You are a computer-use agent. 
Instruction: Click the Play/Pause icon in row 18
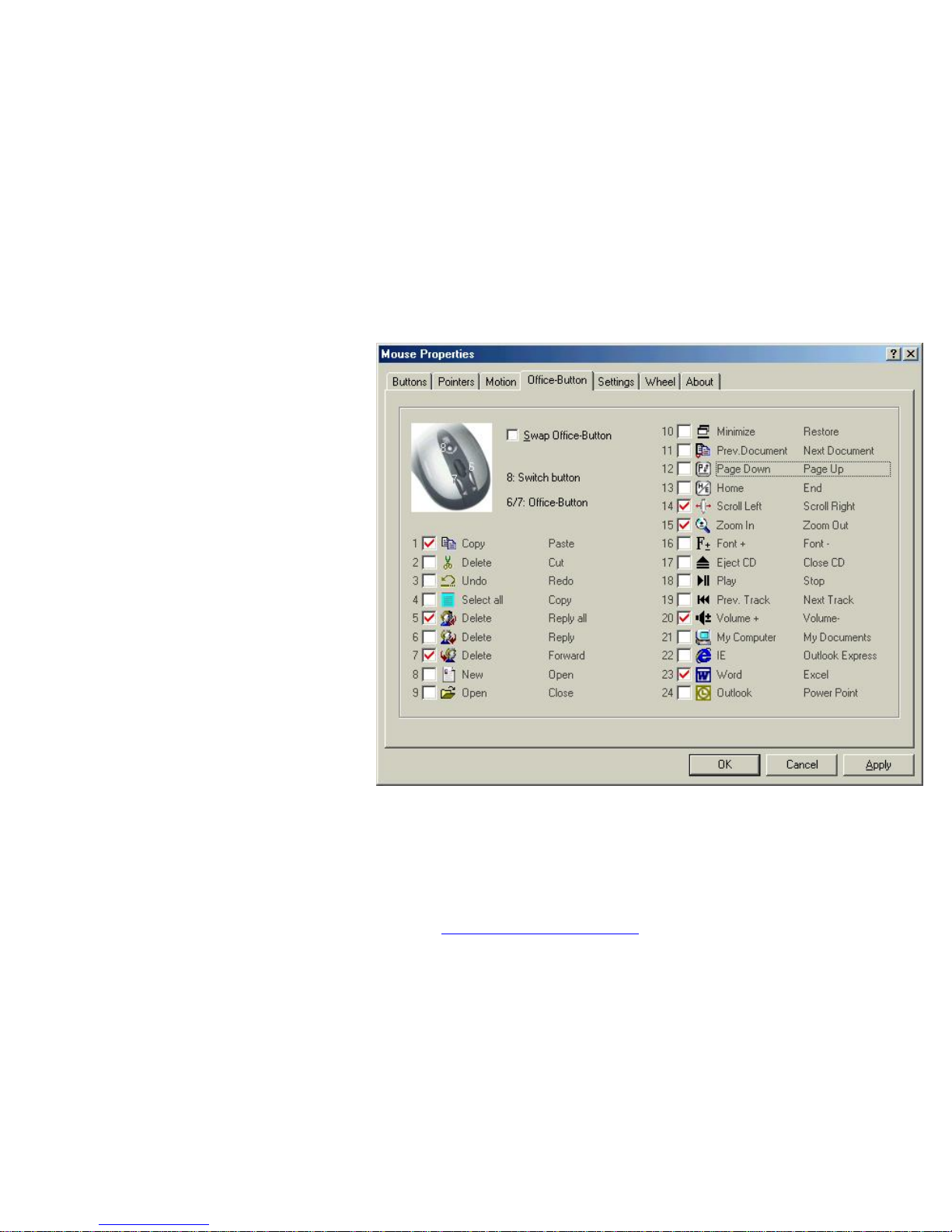tap(703, 581)
